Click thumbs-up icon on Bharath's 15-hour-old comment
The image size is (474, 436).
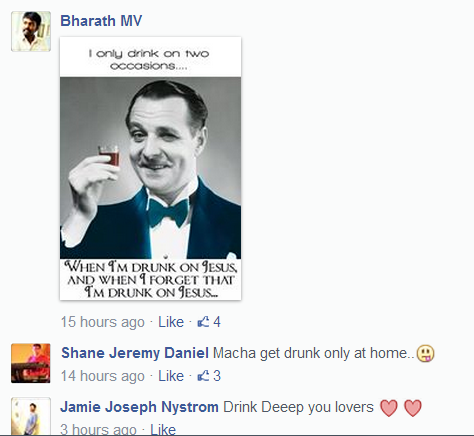[x=203, y=322]
